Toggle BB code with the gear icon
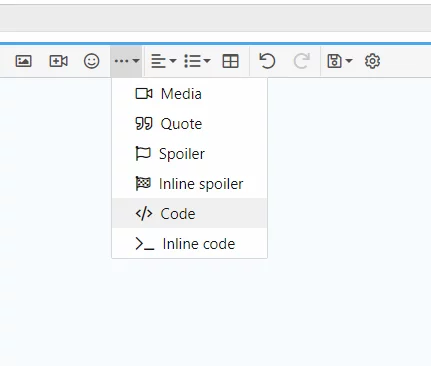The width and height of the screenshot is (431, 366). (372, 61)
